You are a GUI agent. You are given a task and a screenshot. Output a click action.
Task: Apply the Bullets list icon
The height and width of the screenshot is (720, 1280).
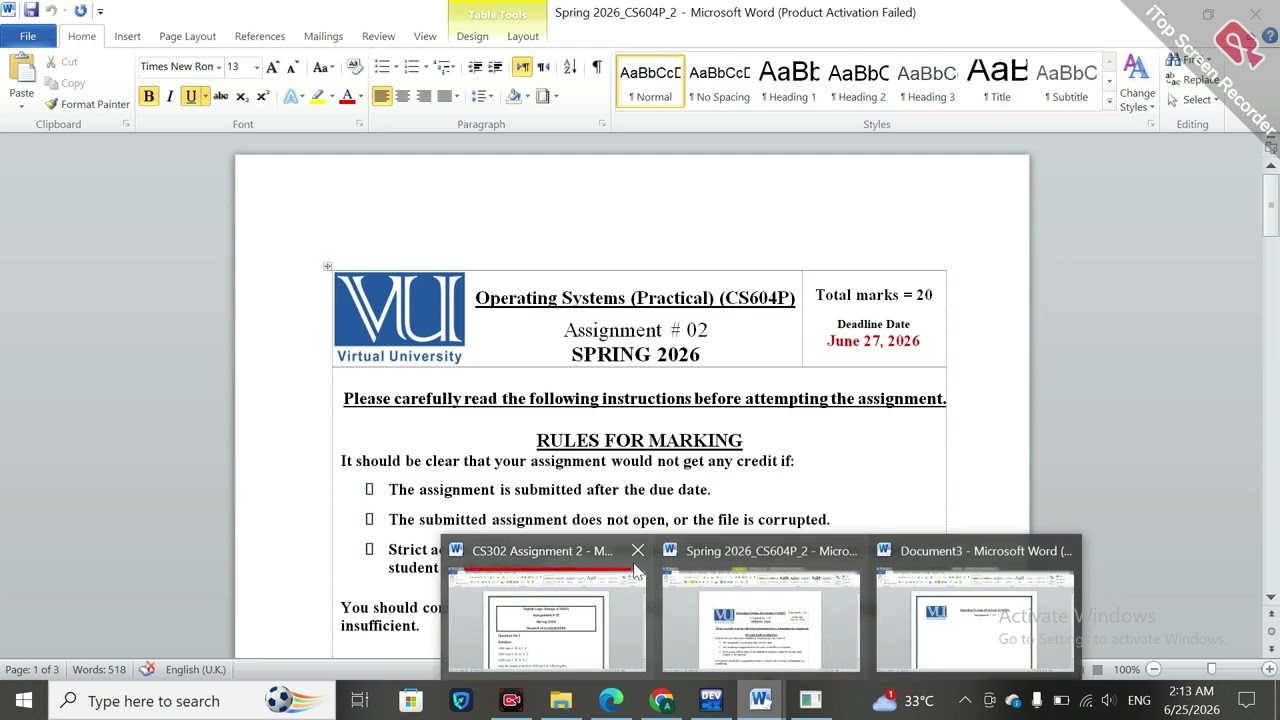tap(382, 67)
